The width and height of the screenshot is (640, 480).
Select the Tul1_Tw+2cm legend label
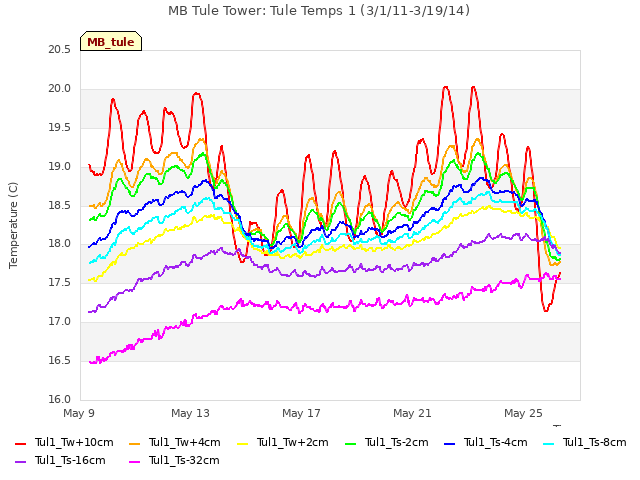(x=293, y=442)
